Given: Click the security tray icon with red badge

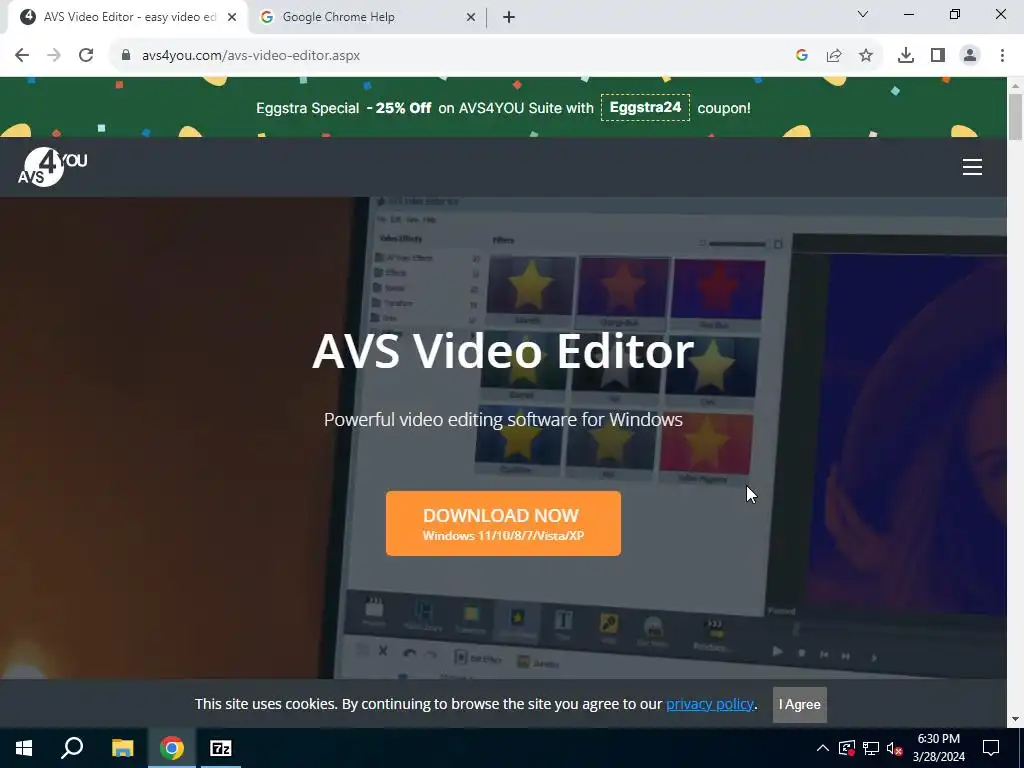Looking at the screenshot, I should [x=847, y=748].
